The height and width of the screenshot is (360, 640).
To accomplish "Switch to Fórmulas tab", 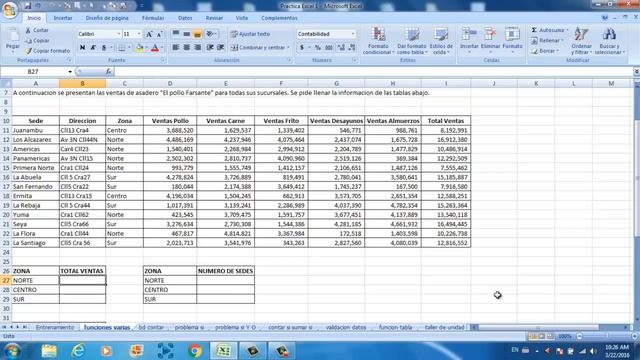I will 153,18.
